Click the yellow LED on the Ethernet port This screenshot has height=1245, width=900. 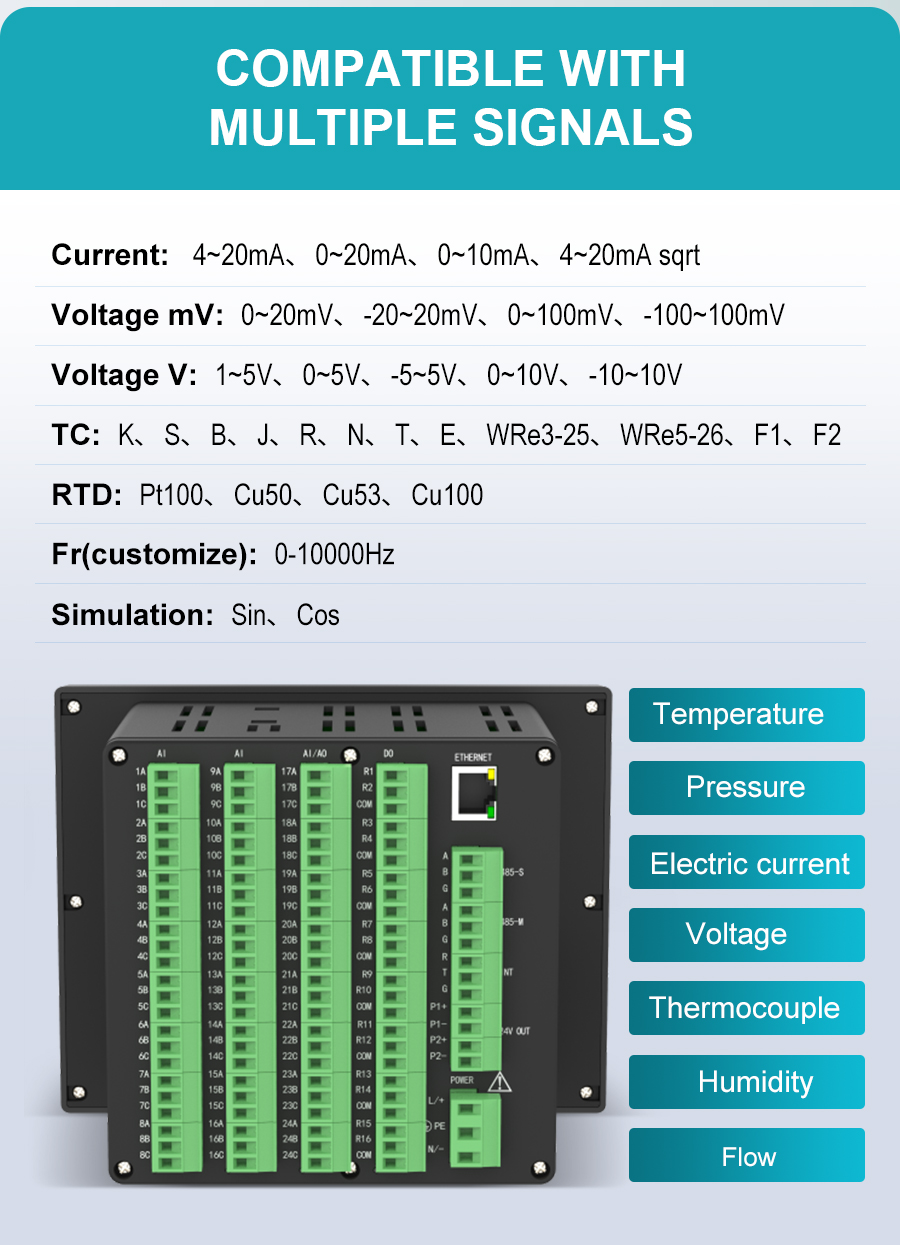(x=490, y=776)
